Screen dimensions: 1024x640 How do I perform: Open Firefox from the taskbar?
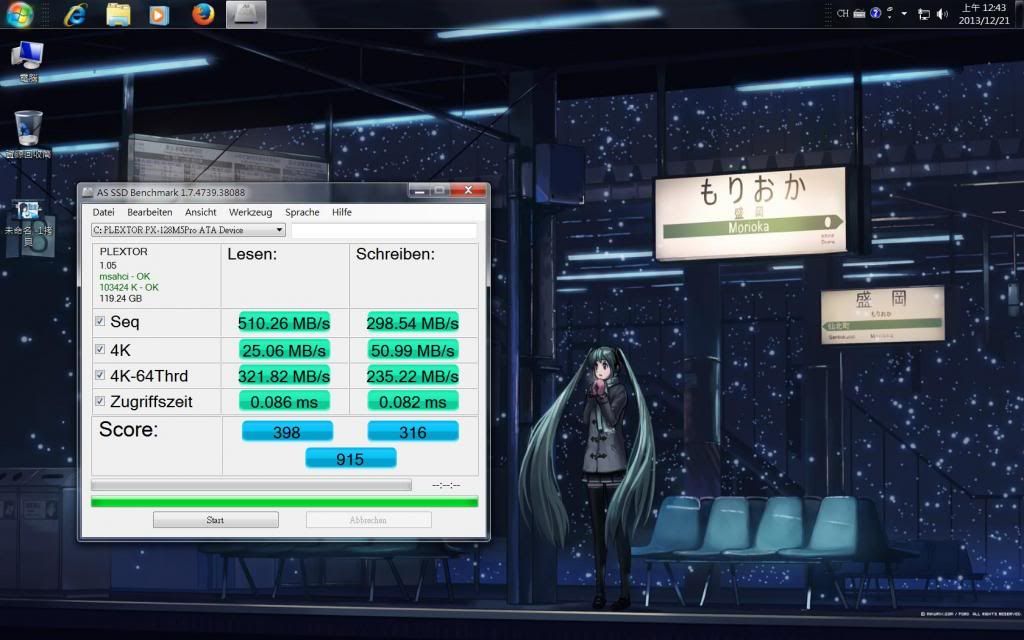point(203,14)
